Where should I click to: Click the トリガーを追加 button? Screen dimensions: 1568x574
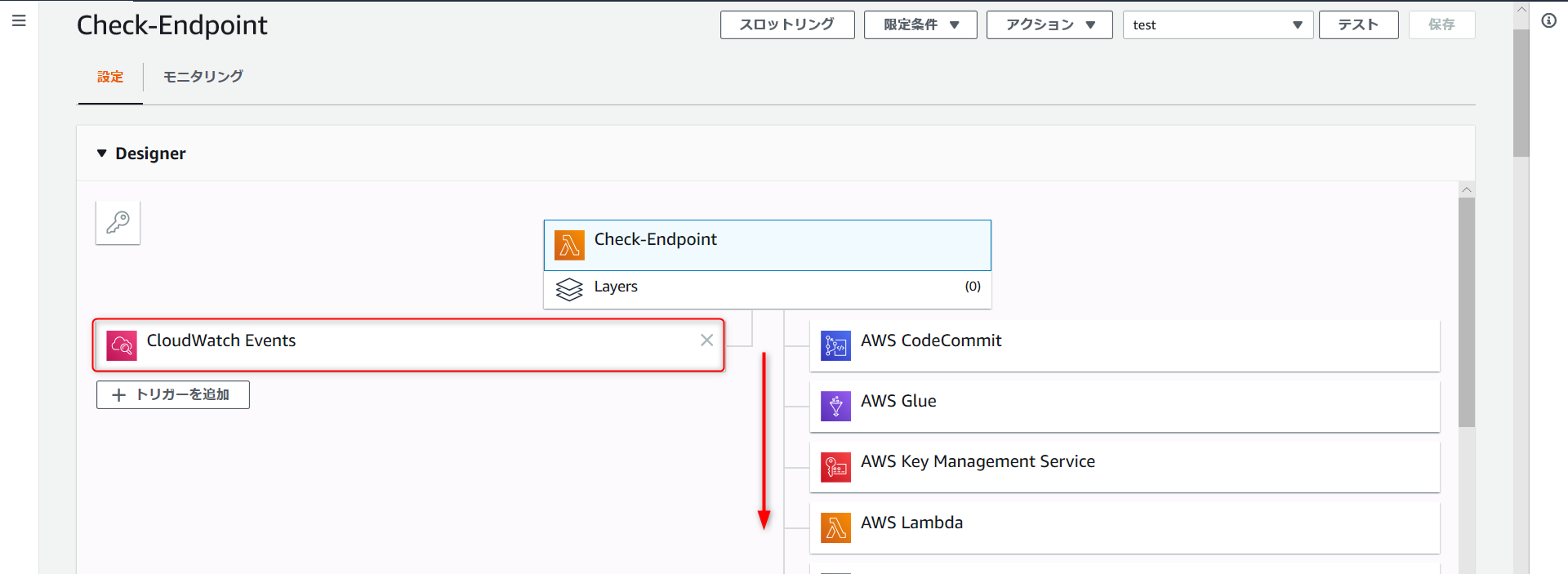tap(173, 394)
